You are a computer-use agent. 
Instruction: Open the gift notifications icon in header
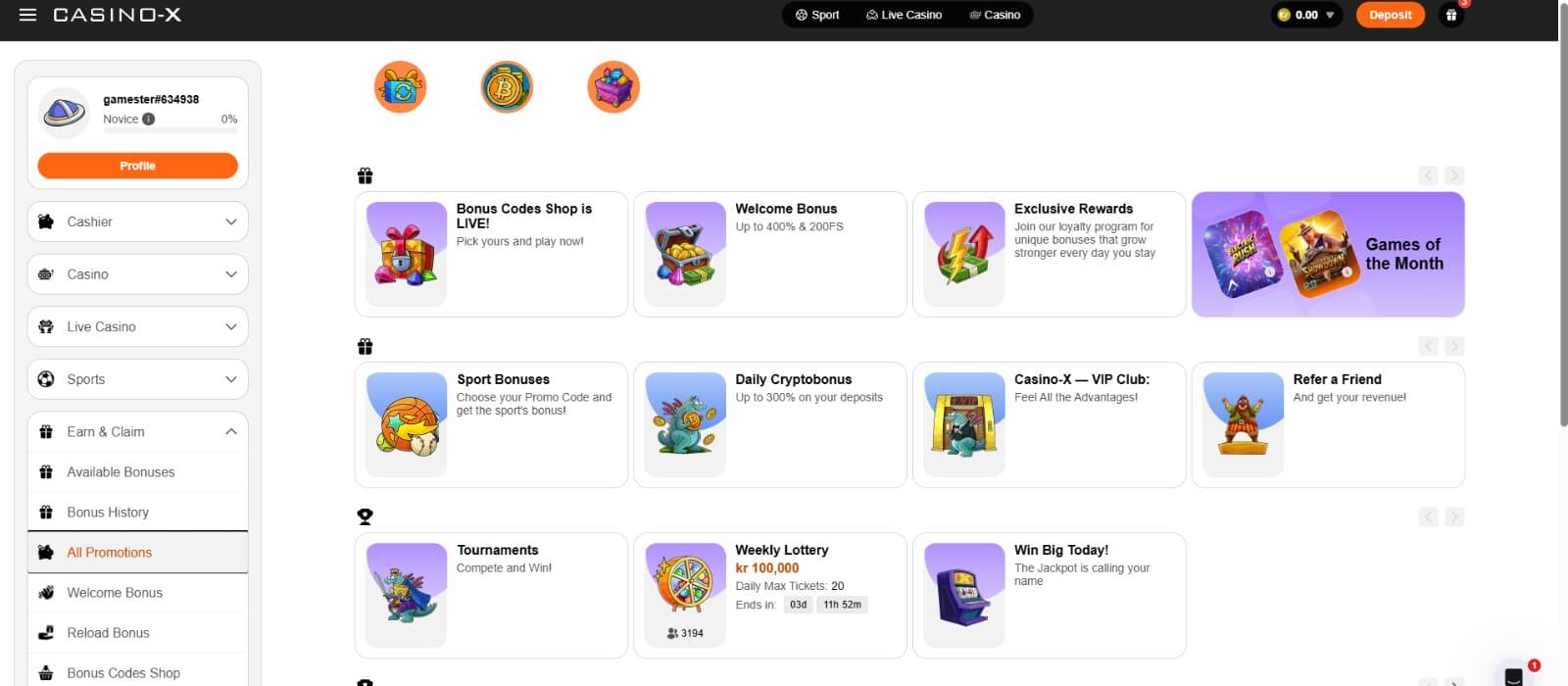click(x=1451, y=15)
